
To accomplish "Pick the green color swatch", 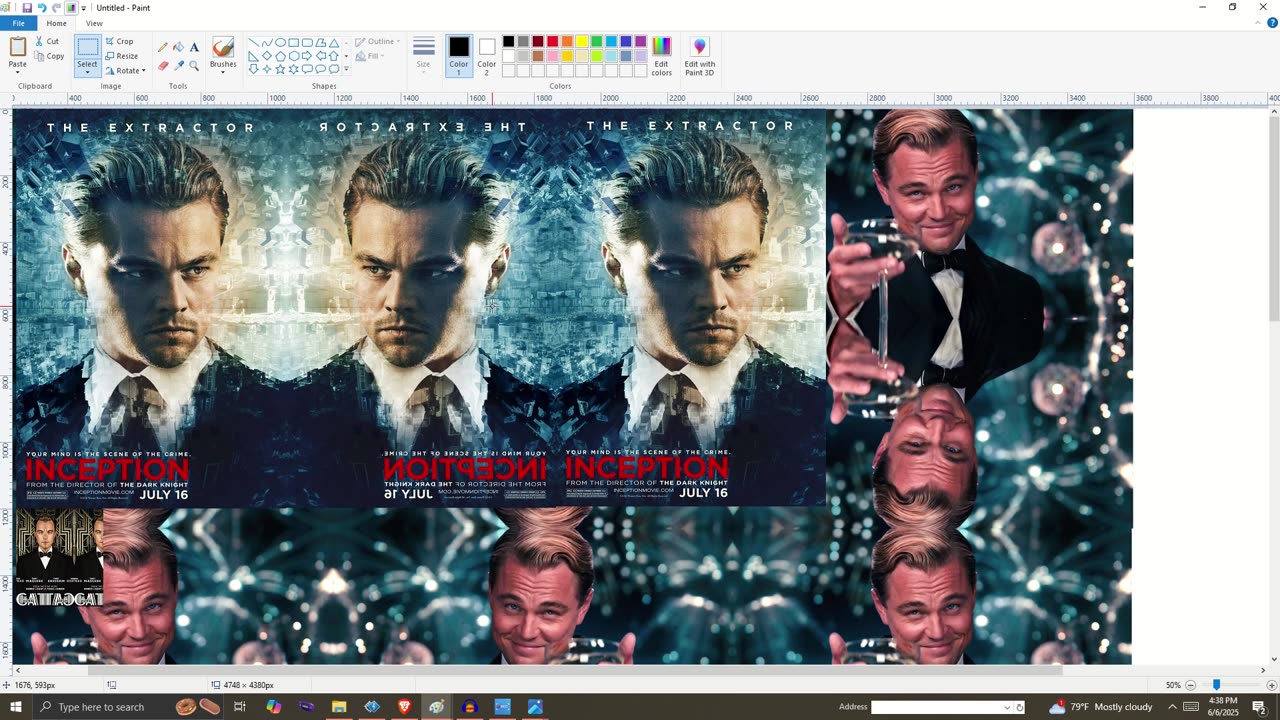I will click(x=596, y=42).
